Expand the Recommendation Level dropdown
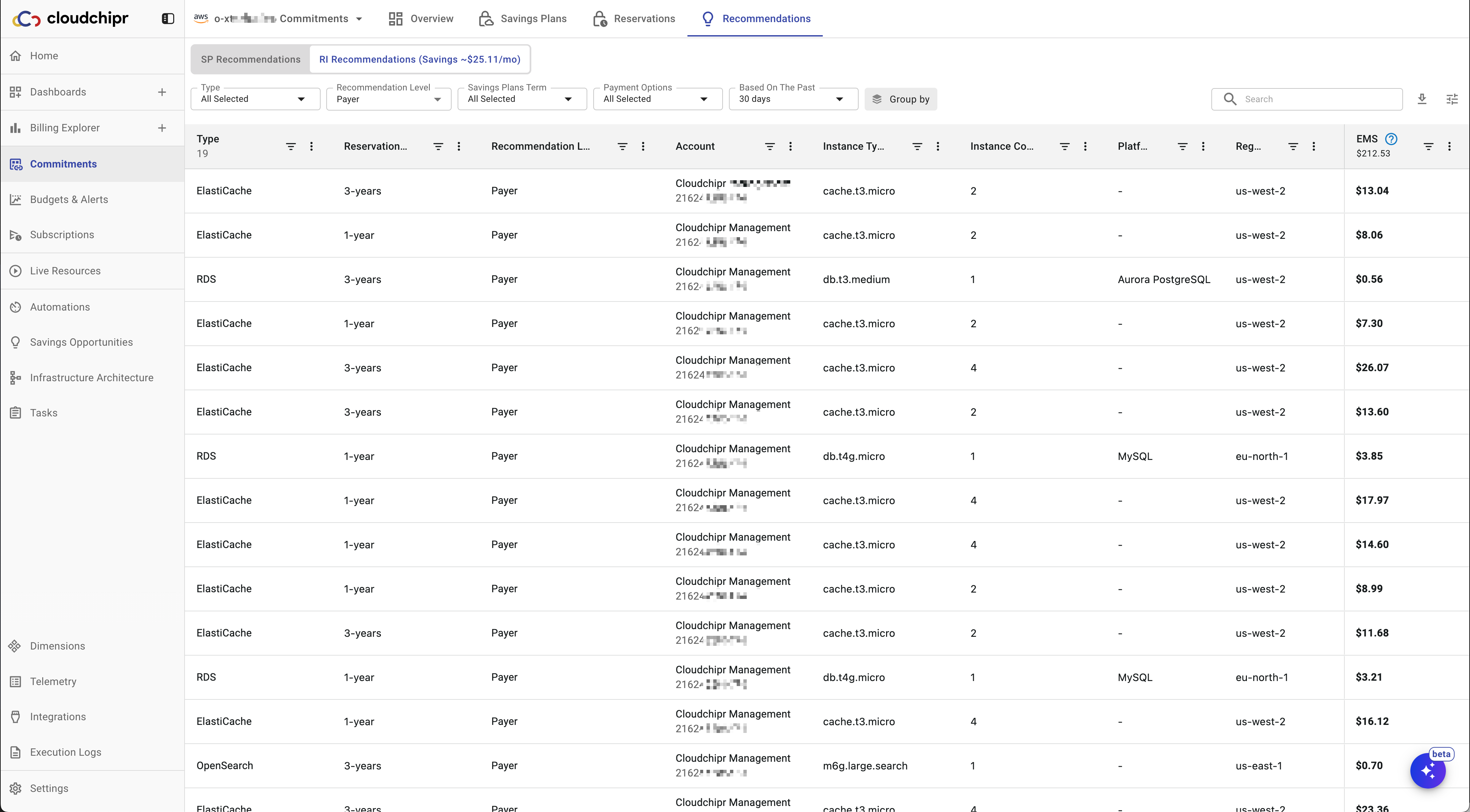Screen dimensions: 1470x812 (388, 99)
